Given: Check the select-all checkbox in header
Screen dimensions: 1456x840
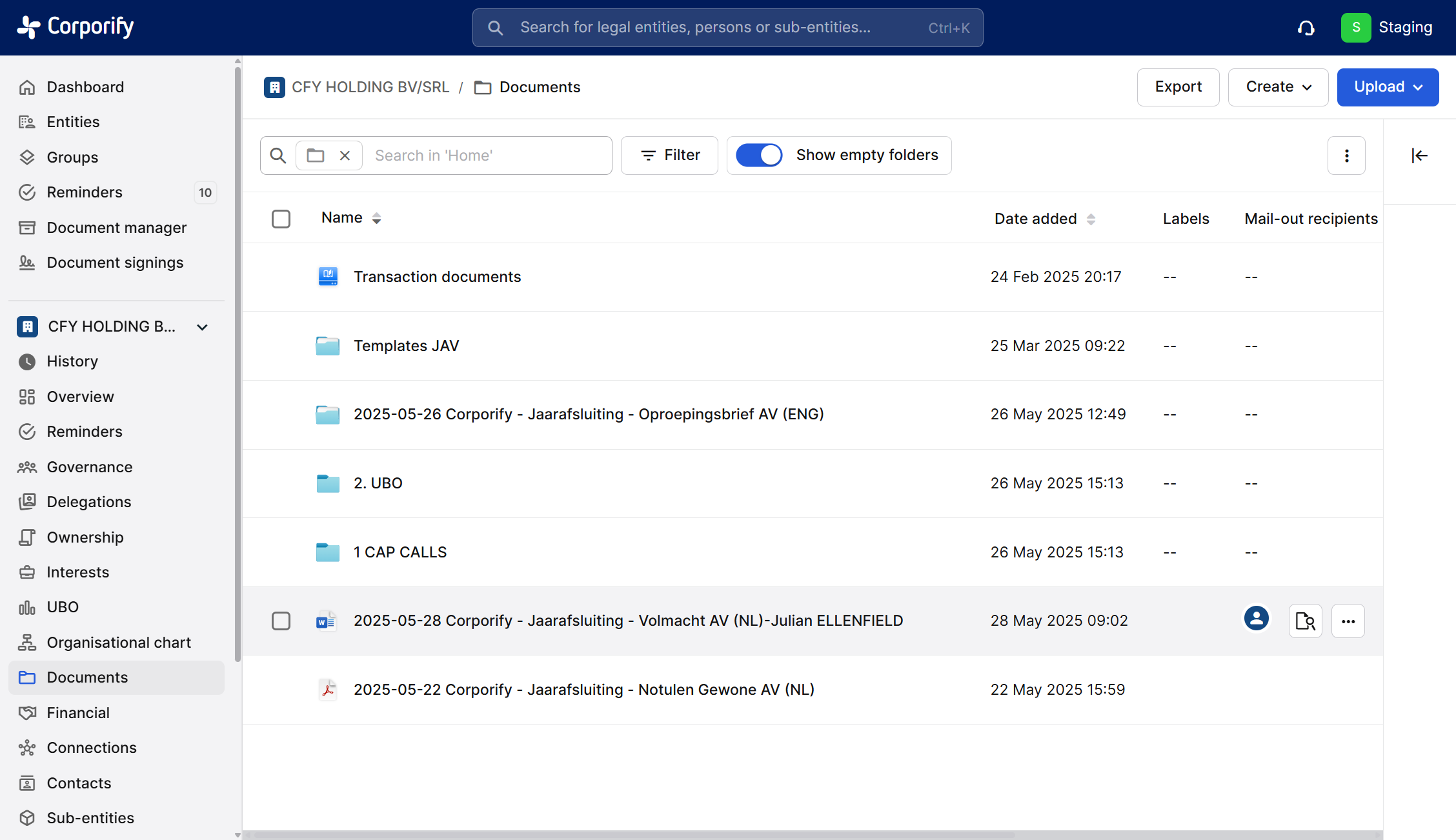Looking at the screenshot, I should point(281,219).
